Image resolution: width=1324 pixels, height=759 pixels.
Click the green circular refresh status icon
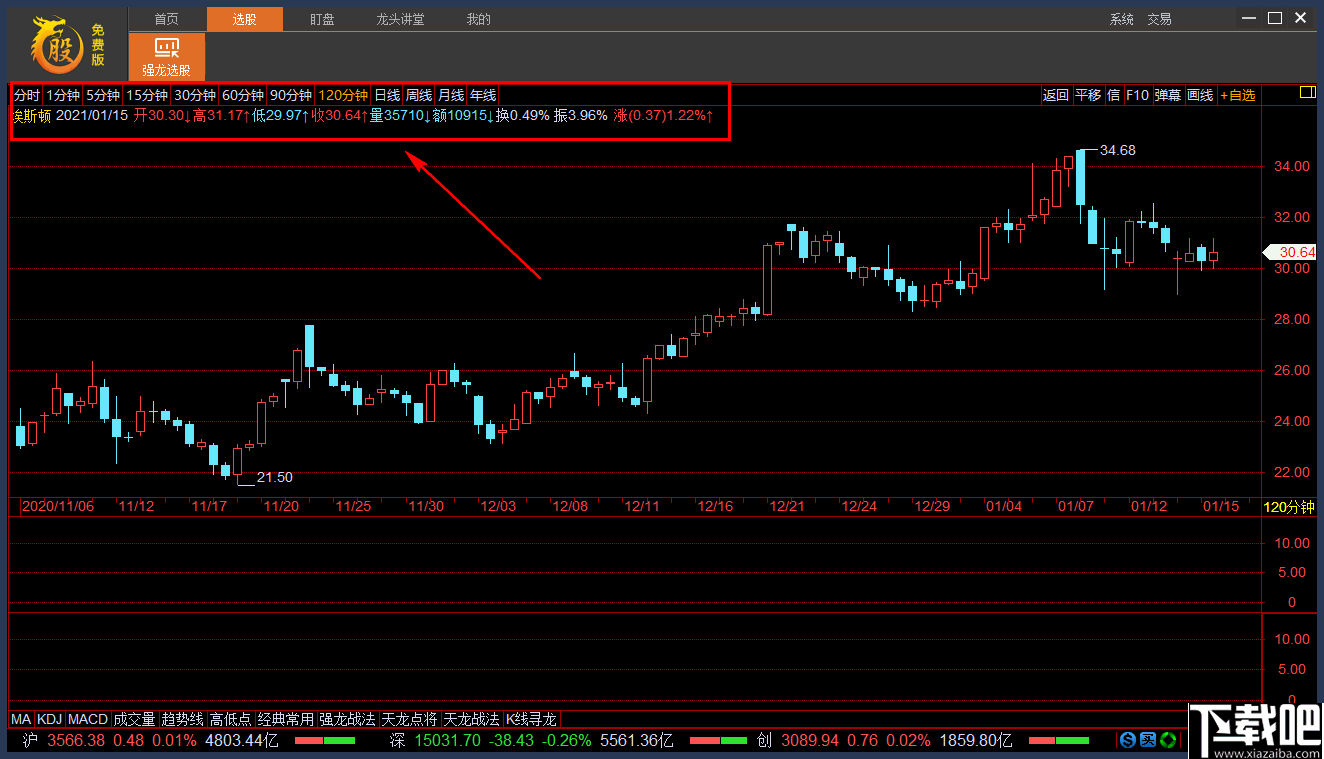(1166, 740)
